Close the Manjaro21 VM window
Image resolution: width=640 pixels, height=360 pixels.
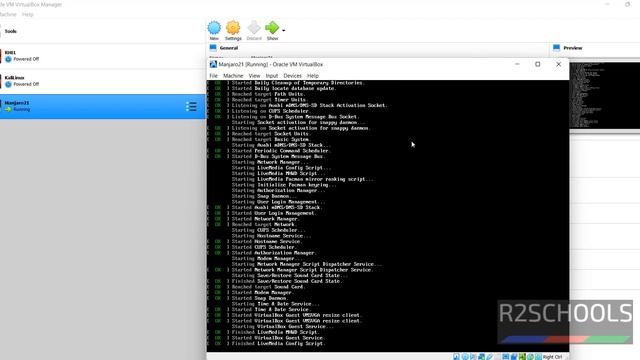558,64
